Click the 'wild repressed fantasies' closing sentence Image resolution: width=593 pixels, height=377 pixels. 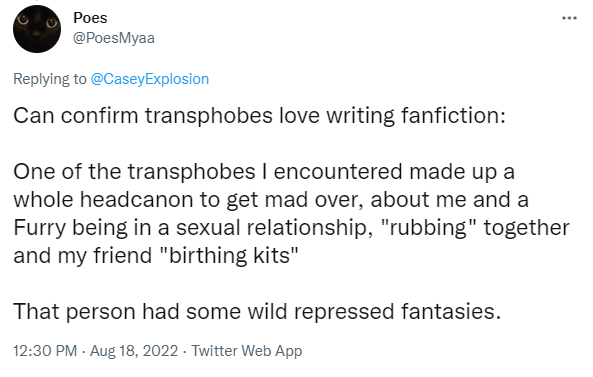tap(257, 312)
